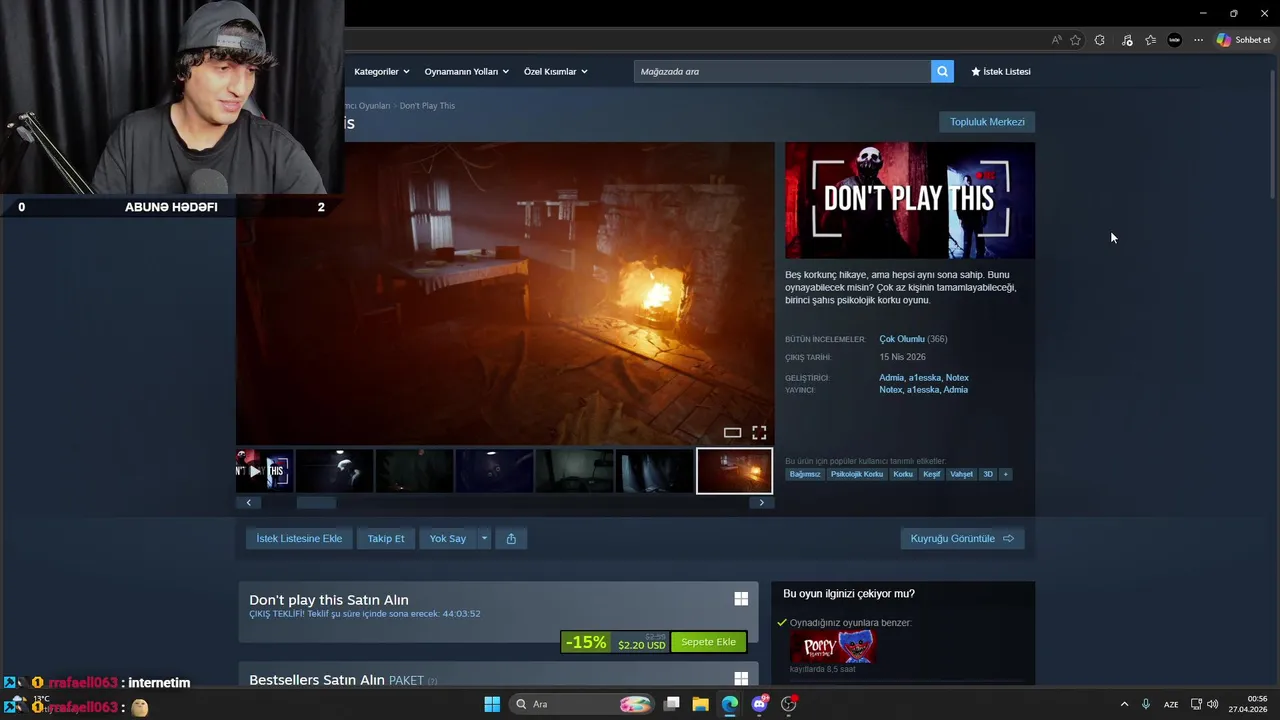The height and width of the screenshot is (720, 1280).
Task: Open fullscreen view of the screenshot
Action: (759, 432)
